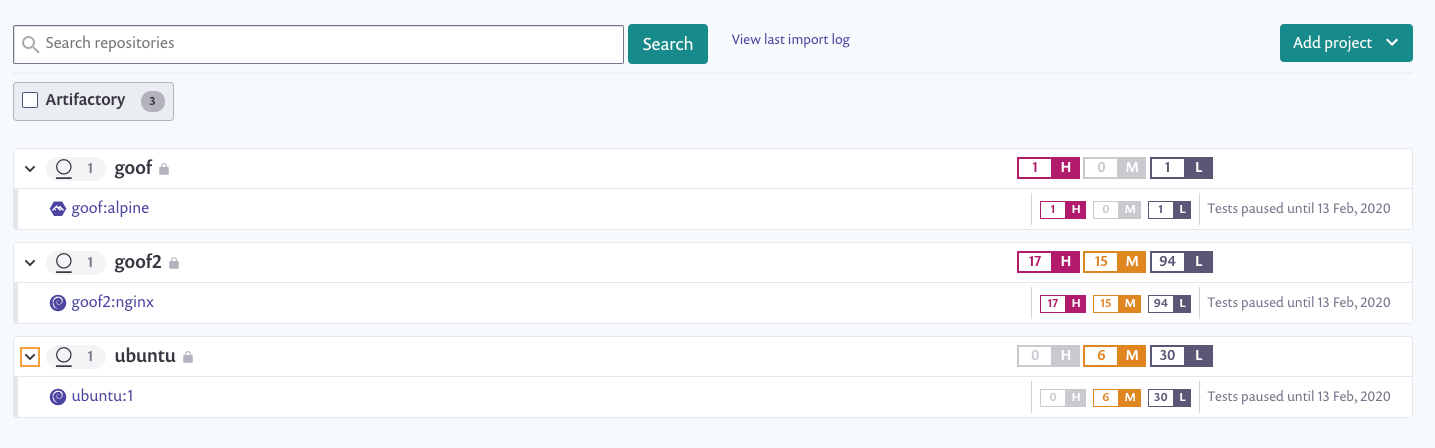
Task: Click goof2:nginx Tests paused until text
Action: 1299,302
